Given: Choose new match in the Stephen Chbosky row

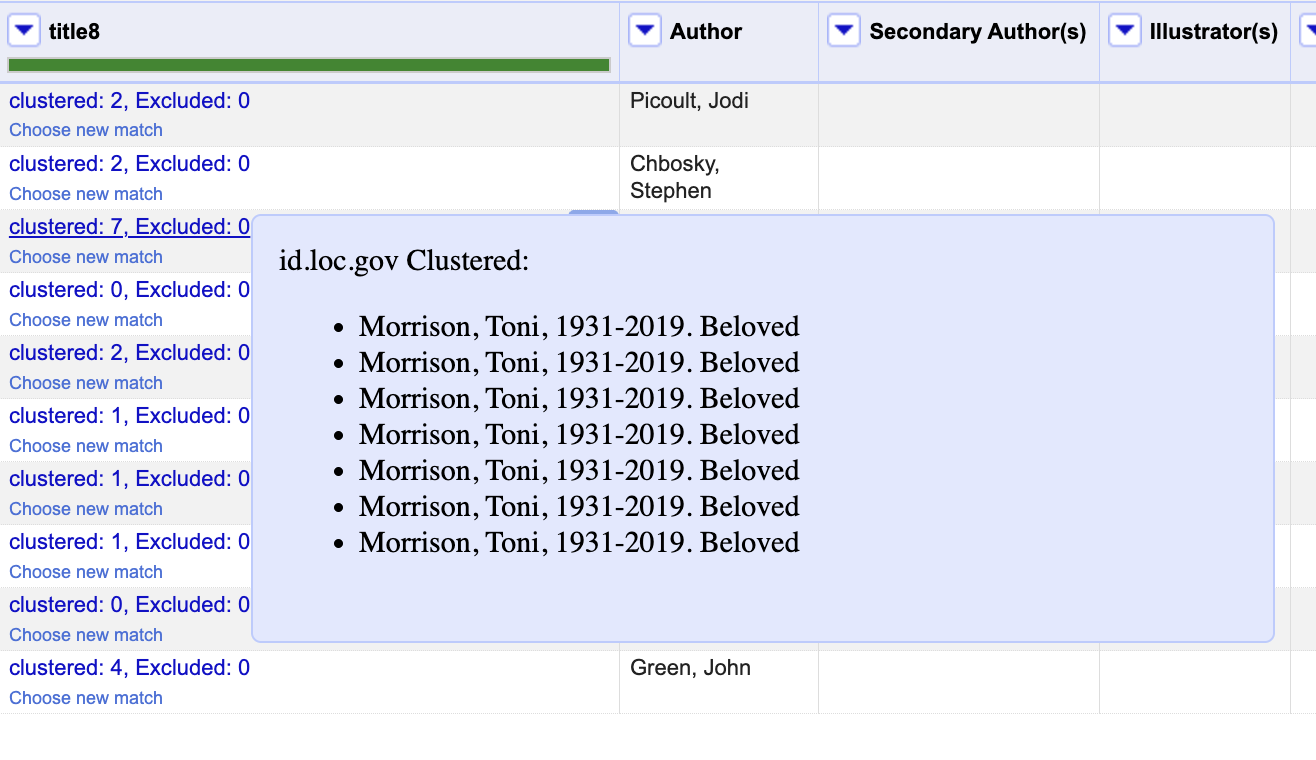Looking at the screenshot, I should click(86, 194).
